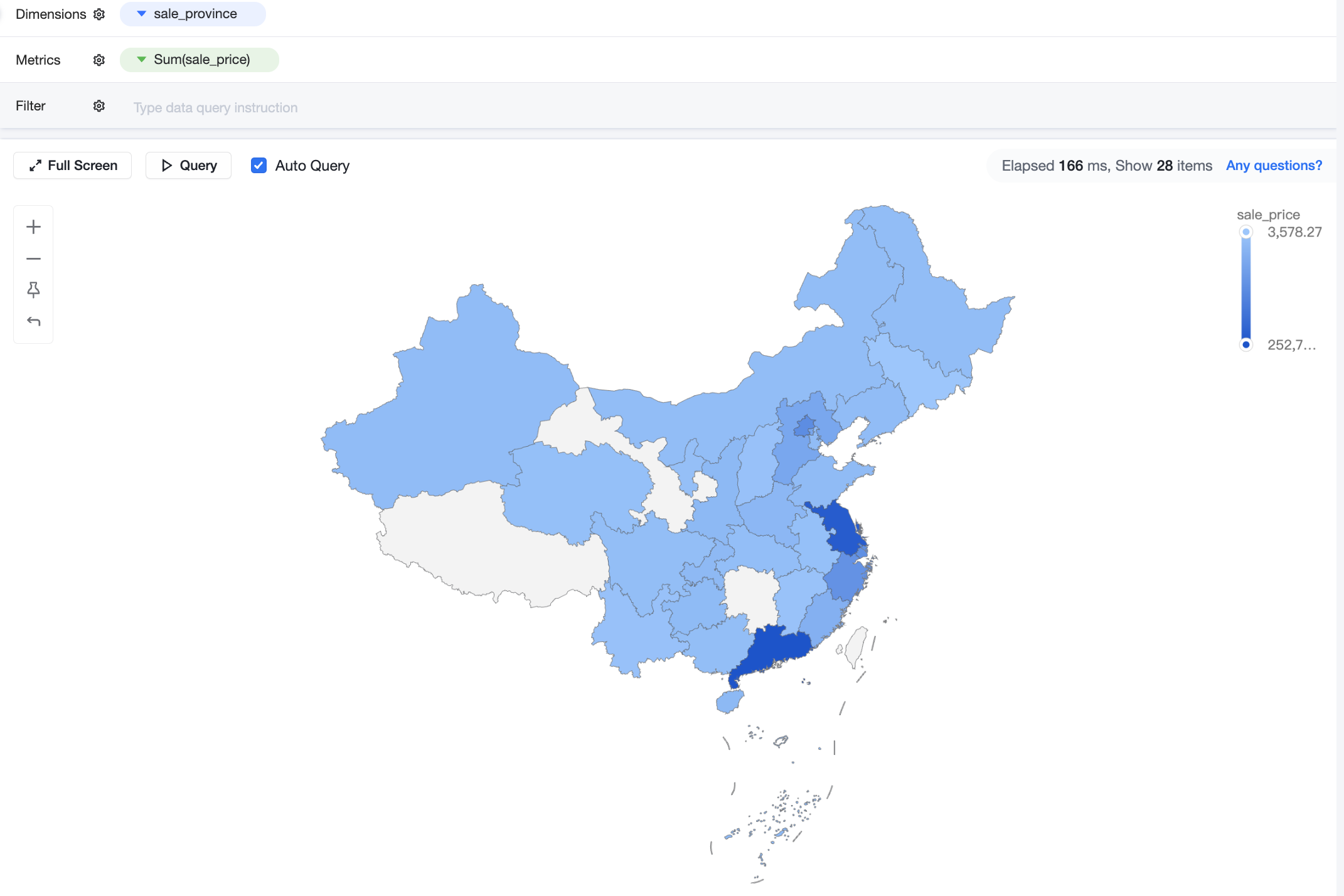Click the sale_price gradient legend bar

[1246, 288]
